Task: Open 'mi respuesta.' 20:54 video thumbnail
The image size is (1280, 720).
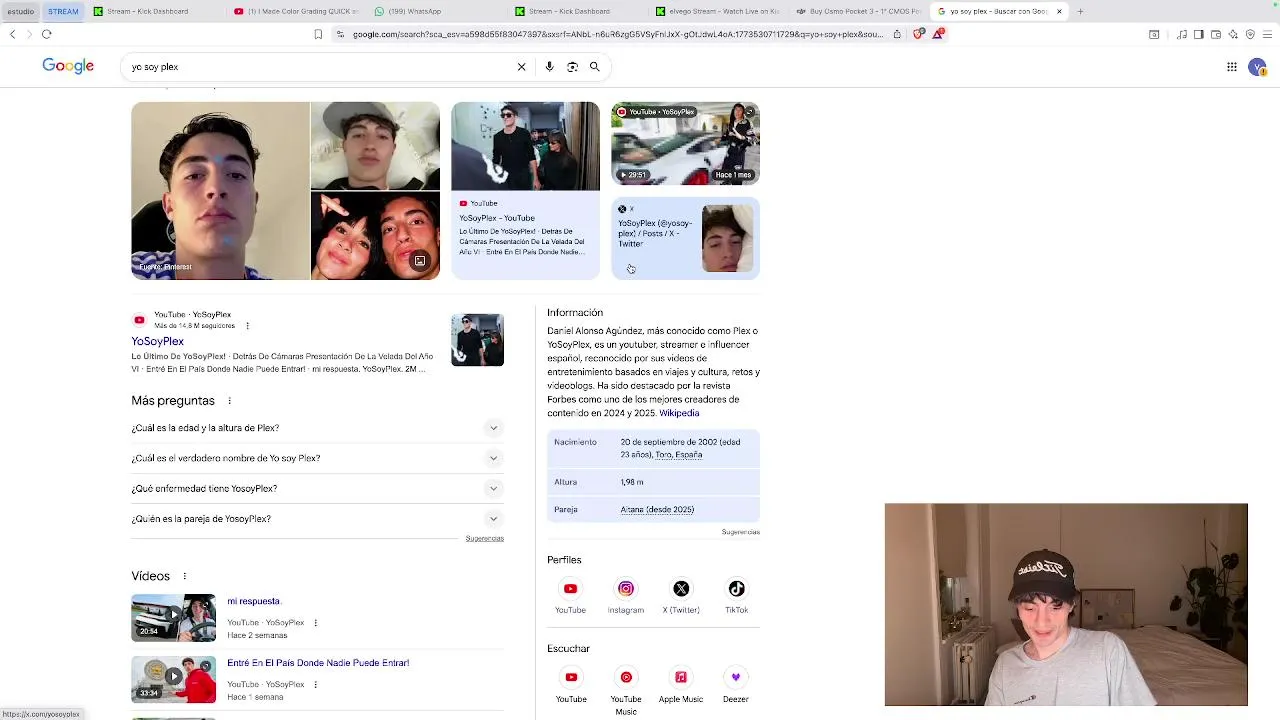Action: (x=173, y=618)
